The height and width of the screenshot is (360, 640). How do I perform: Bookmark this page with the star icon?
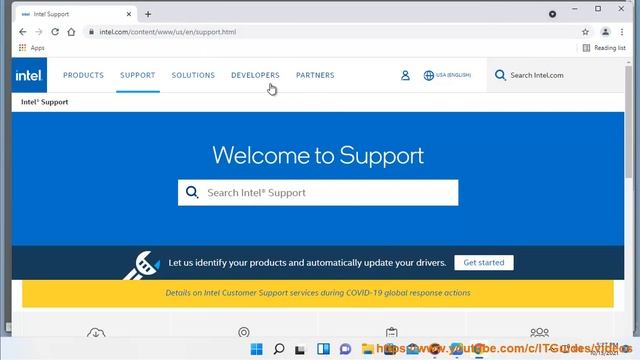pyautogui.click(x=585, y=32)
